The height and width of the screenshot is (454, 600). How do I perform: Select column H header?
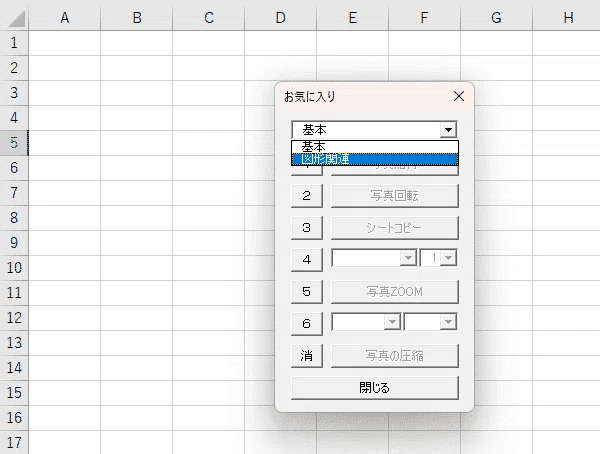tap(566, 18)
